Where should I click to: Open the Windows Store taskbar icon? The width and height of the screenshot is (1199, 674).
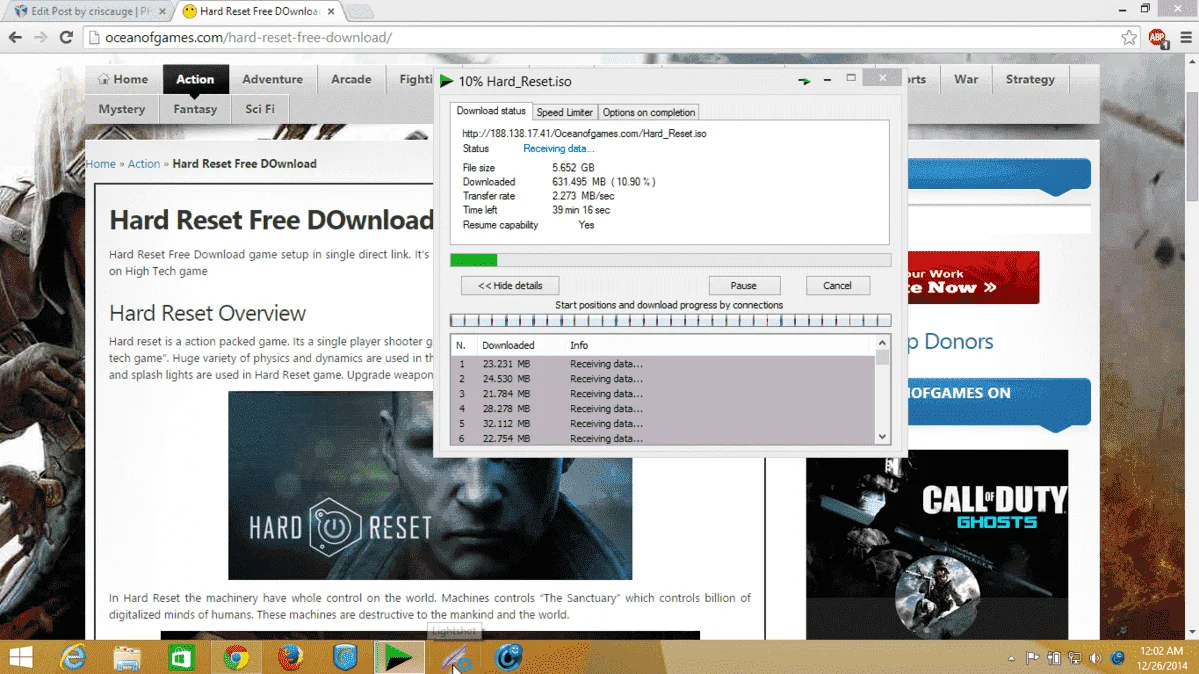pos(181,657)
